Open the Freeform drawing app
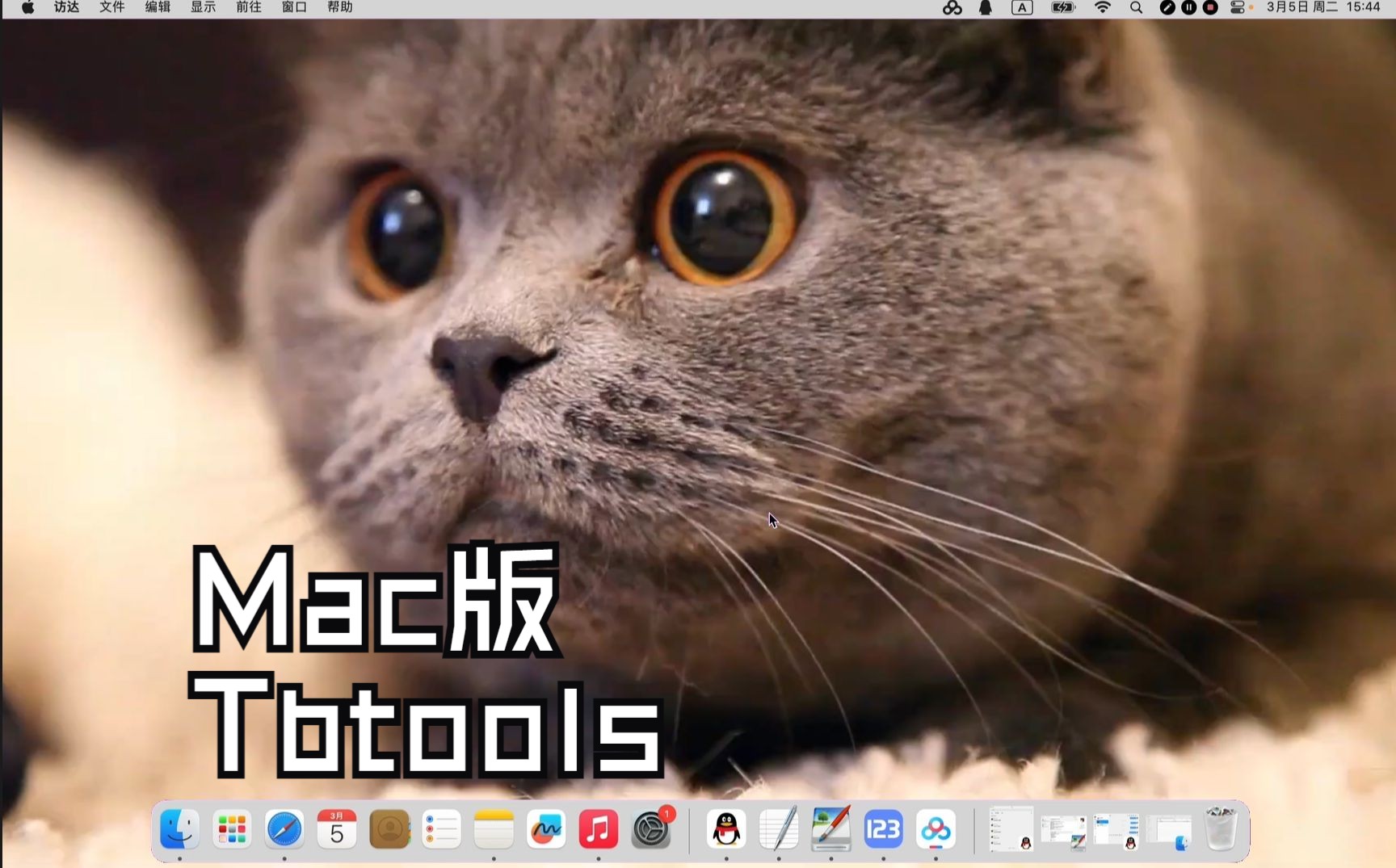1396x868 pixels. (x=546, y=830)
